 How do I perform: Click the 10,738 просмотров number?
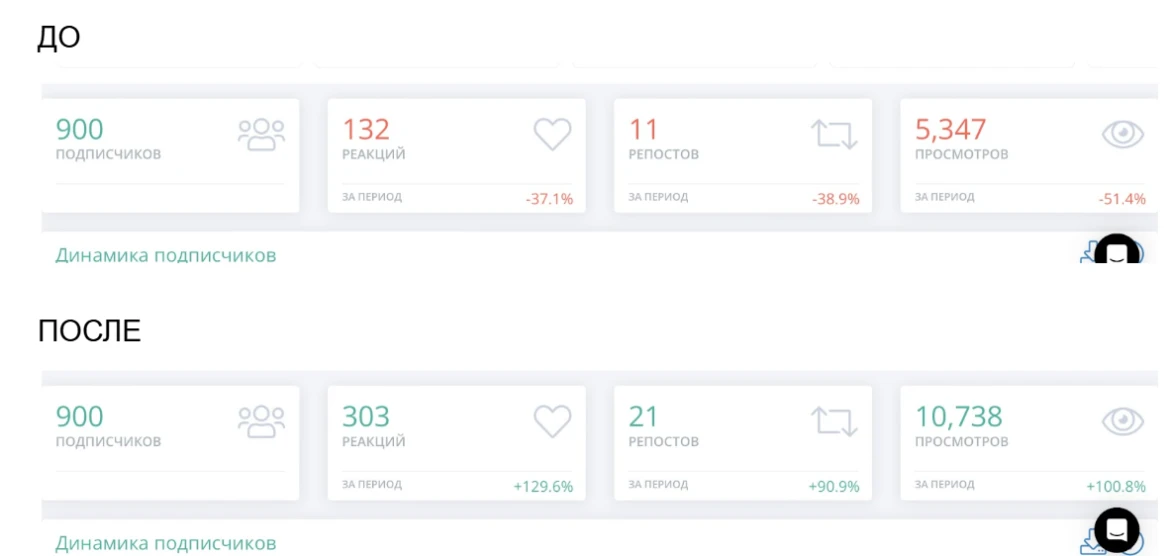[958, 416]
